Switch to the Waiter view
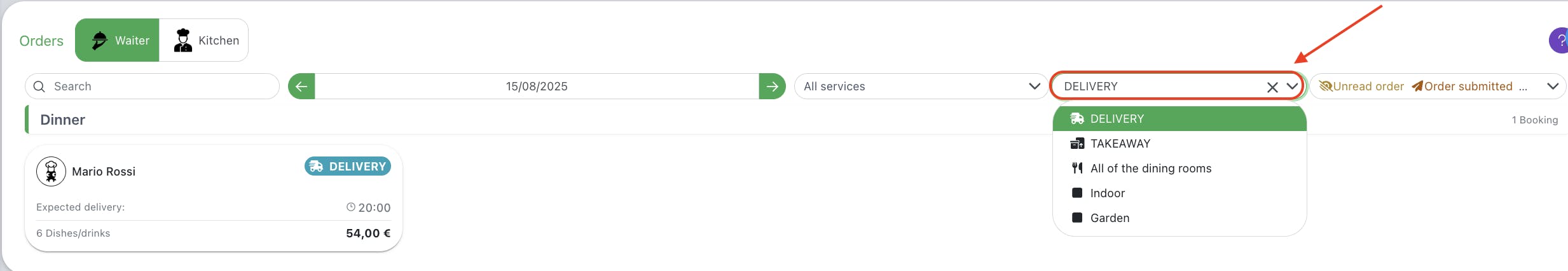1568x271 pixels. 117,40
